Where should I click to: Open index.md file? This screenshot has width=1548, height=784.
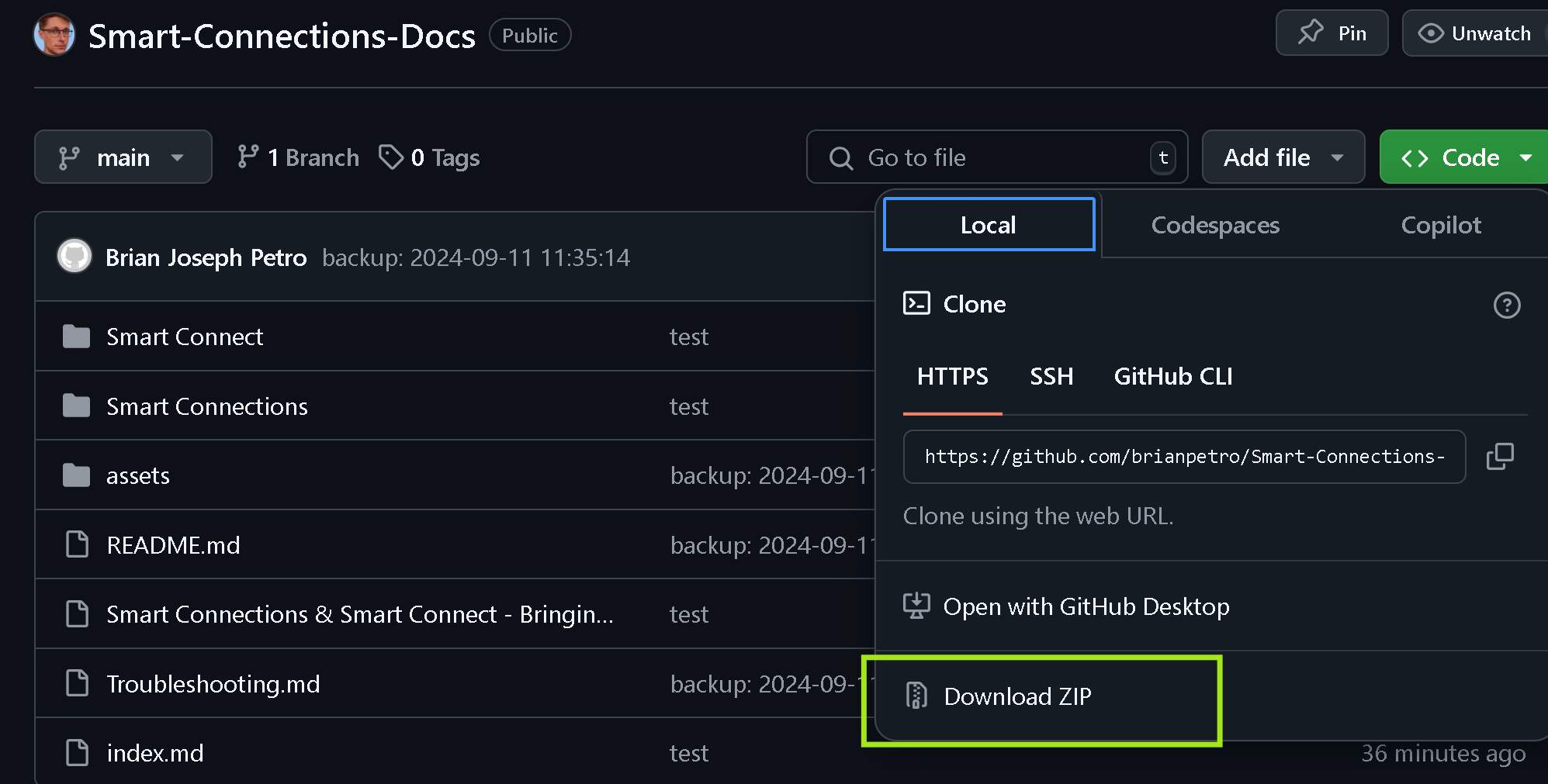(x=155, y=753)
